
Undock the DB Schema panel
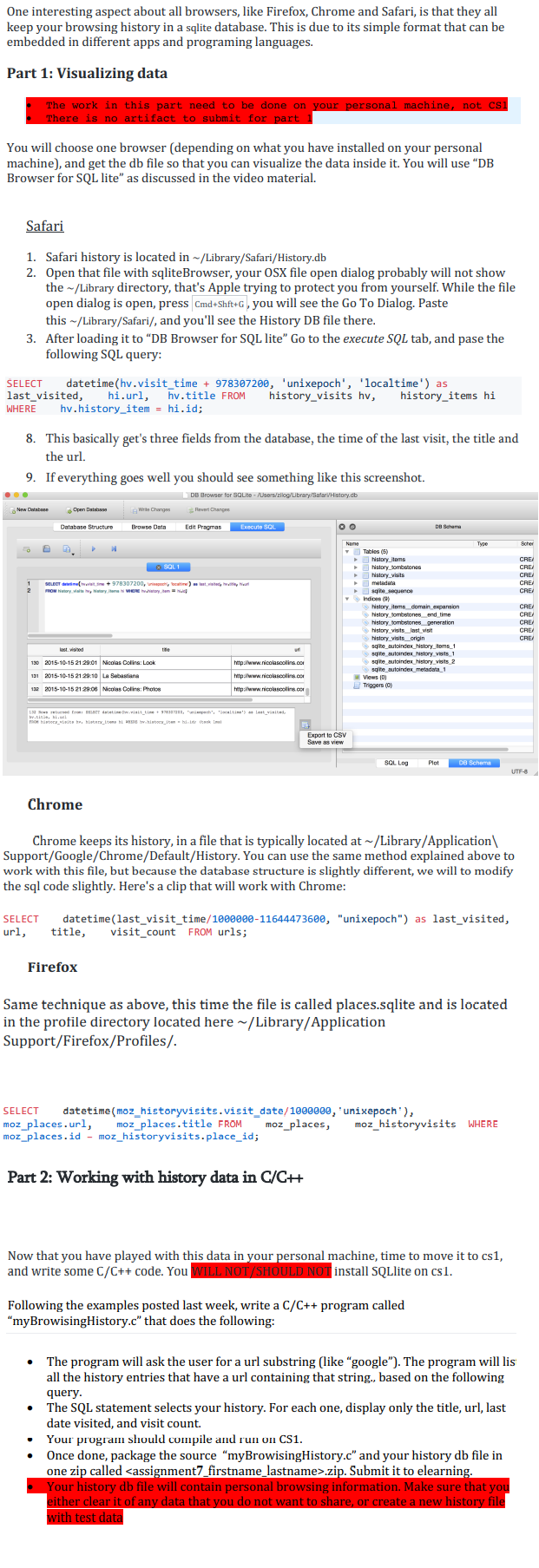pos(352,527)
